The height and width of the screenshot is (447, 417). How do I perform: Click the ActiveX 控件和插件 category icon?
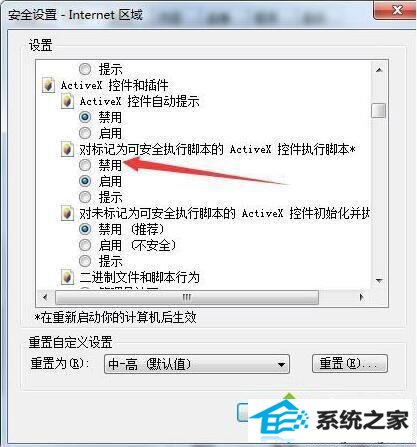click(x=48, y=86)
